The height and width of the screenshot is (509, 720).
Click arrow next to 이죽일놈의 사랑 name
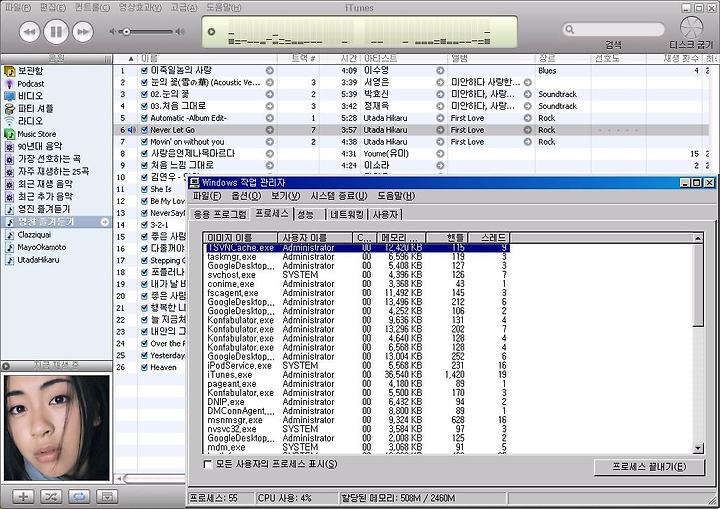[x=270, y=70]
